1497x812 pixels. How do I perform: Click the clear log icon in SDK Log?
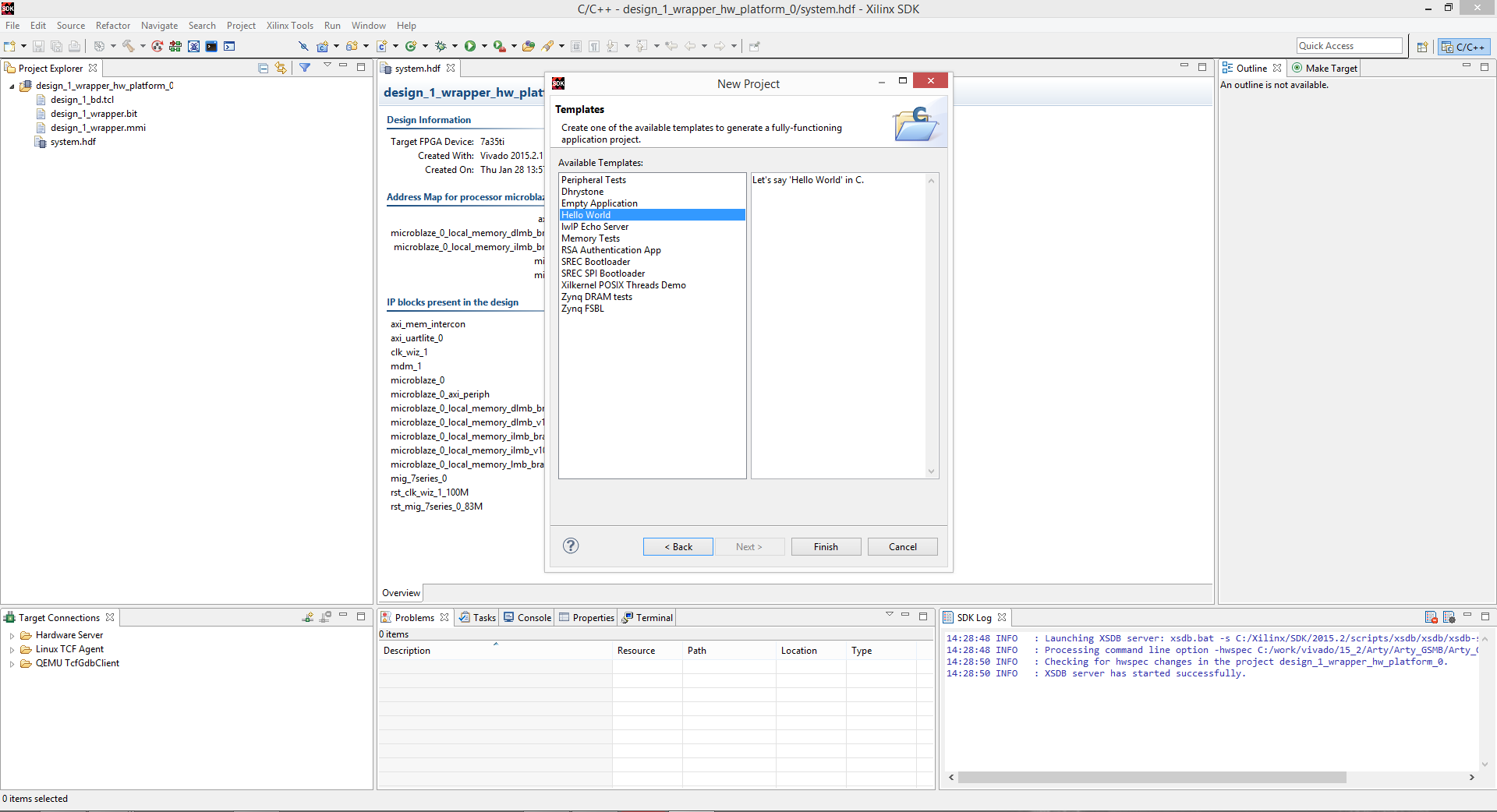pyautogui.click(x=1432, y=617)
